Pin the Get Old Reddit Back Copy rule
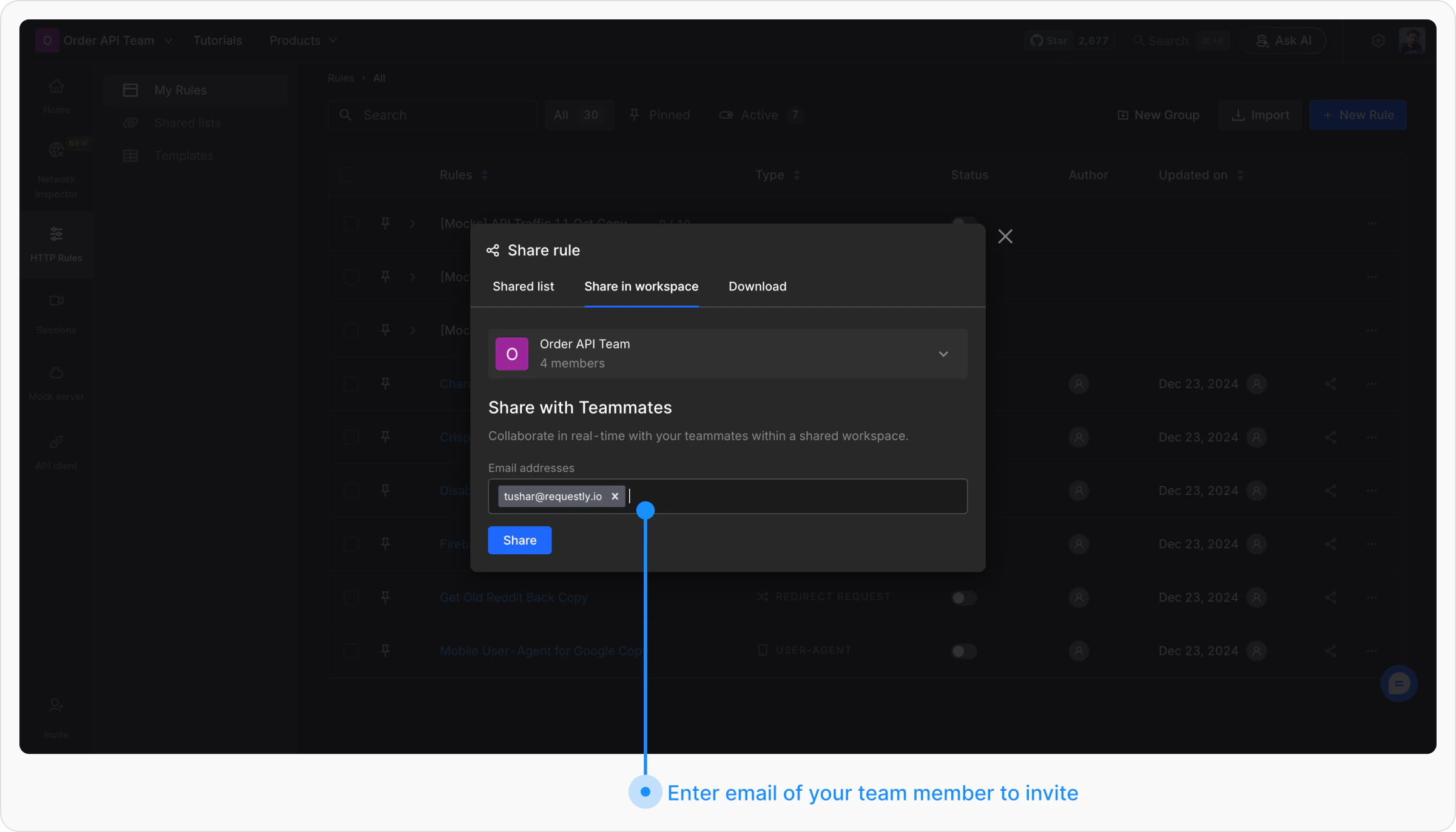The image size is (1456, 832). [x=385, y=597]
